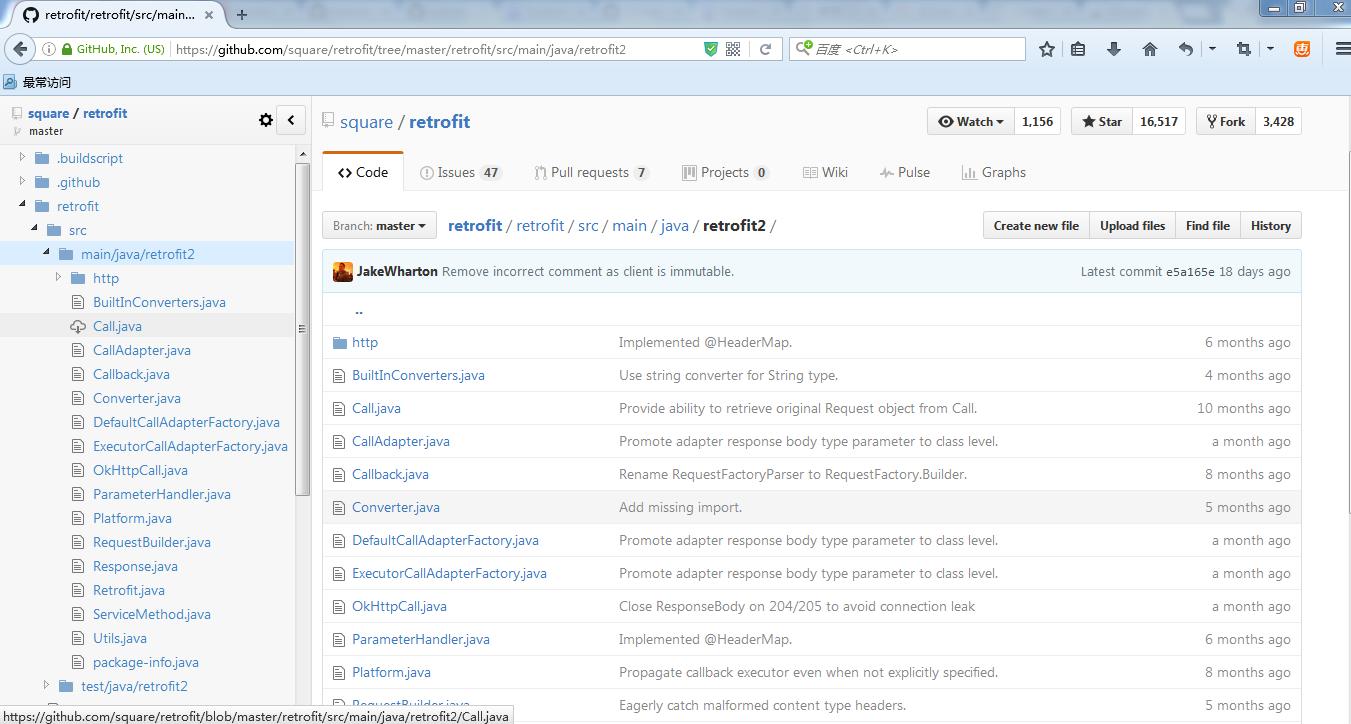Click the bookmarks list icon next to the star

pyautogui.click(x=1078, y=49)
